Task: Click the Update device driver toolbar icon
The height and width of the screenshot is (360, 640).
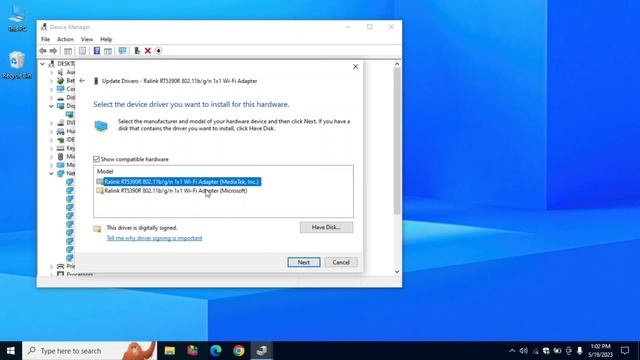Action: [137, 51]
